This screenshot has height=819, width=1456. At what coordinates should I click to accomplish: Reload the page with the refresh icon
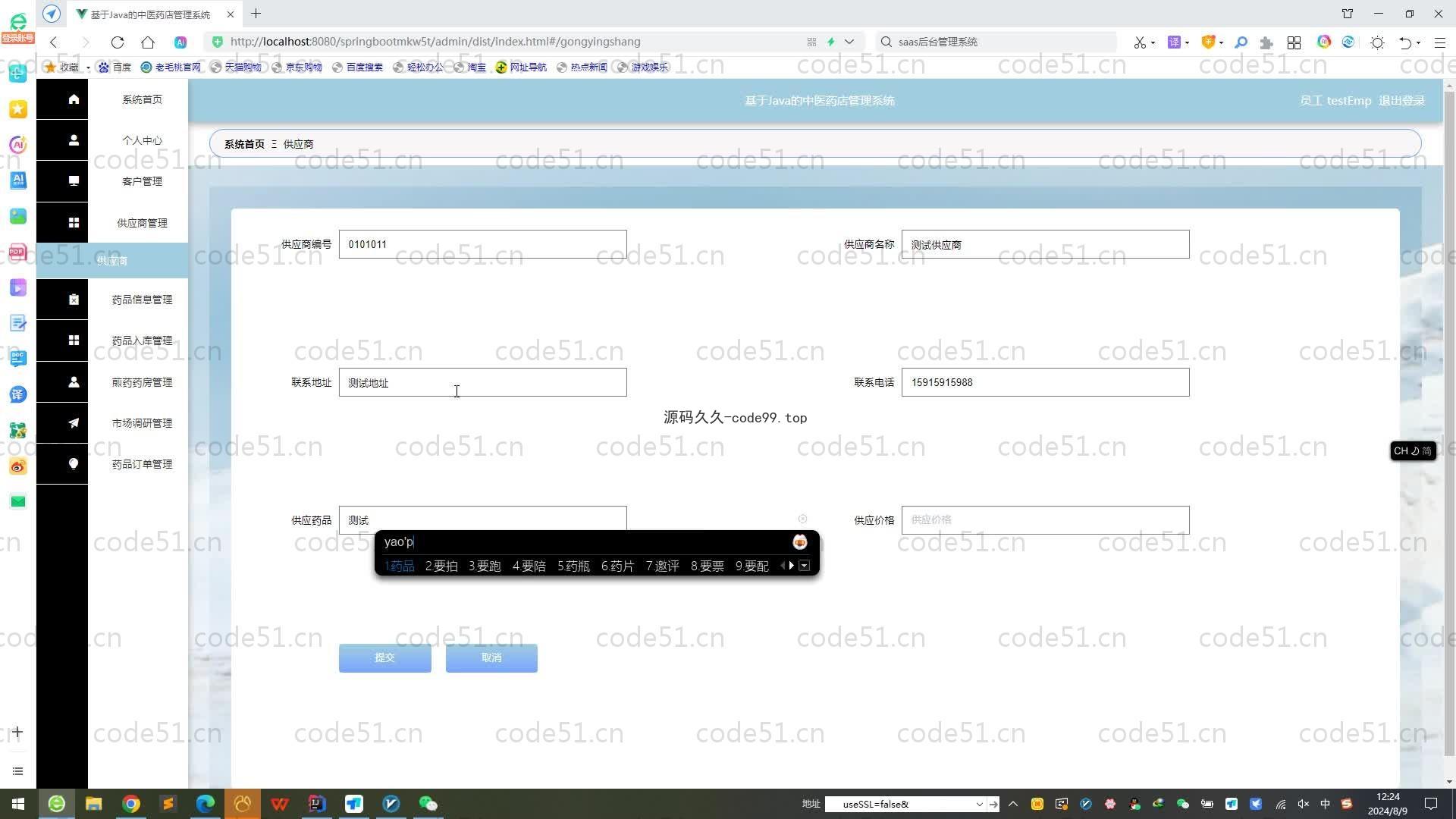117,42
